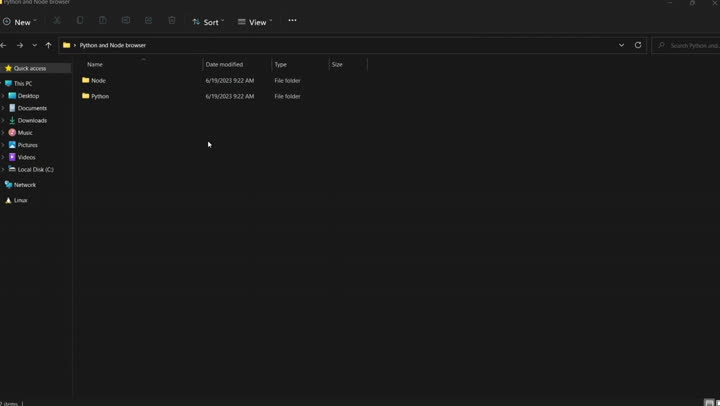This screenshot has height=406, width=720.
Task: Click the Rename icon in toolbar
Action: click(125, 21)
